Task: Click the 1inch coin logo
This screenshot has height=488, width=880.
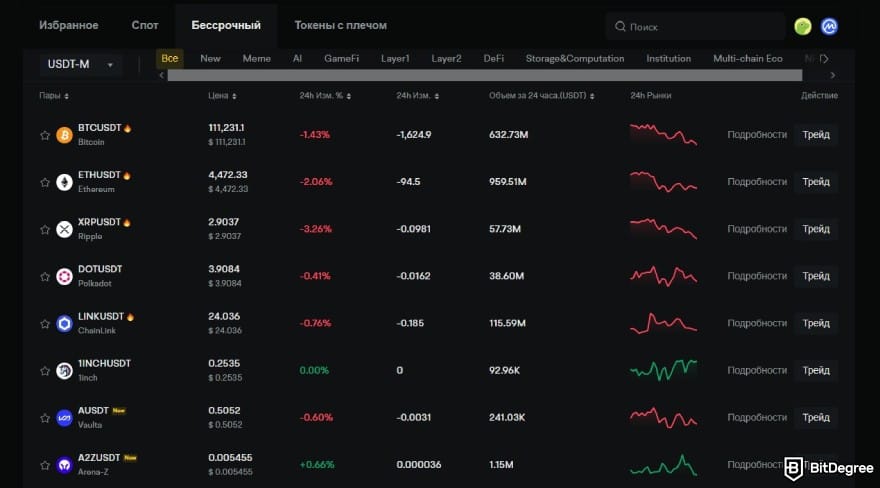Action: pyautogui.click(x=65, y=371)
